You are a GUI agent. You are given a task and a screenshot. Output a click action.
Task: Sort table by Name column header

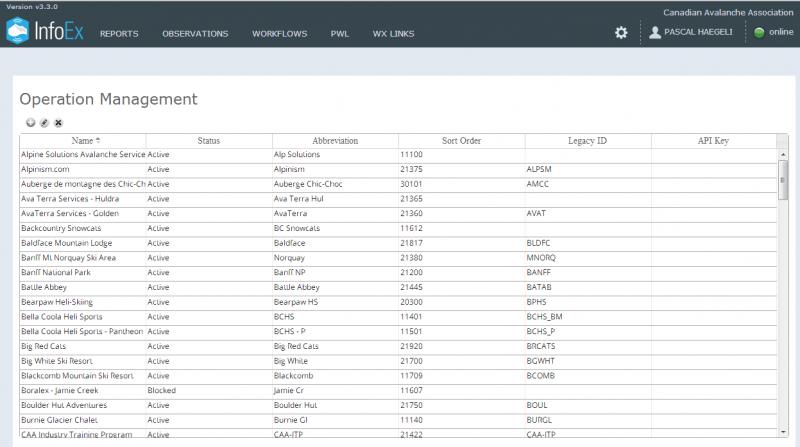[83, 141]
